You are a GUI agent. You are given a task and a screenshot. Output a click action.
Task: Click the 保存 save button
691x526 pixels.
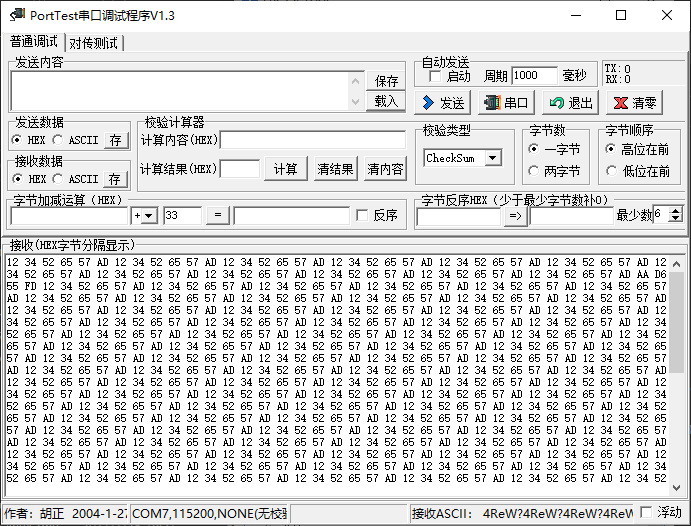pos(386,81)
